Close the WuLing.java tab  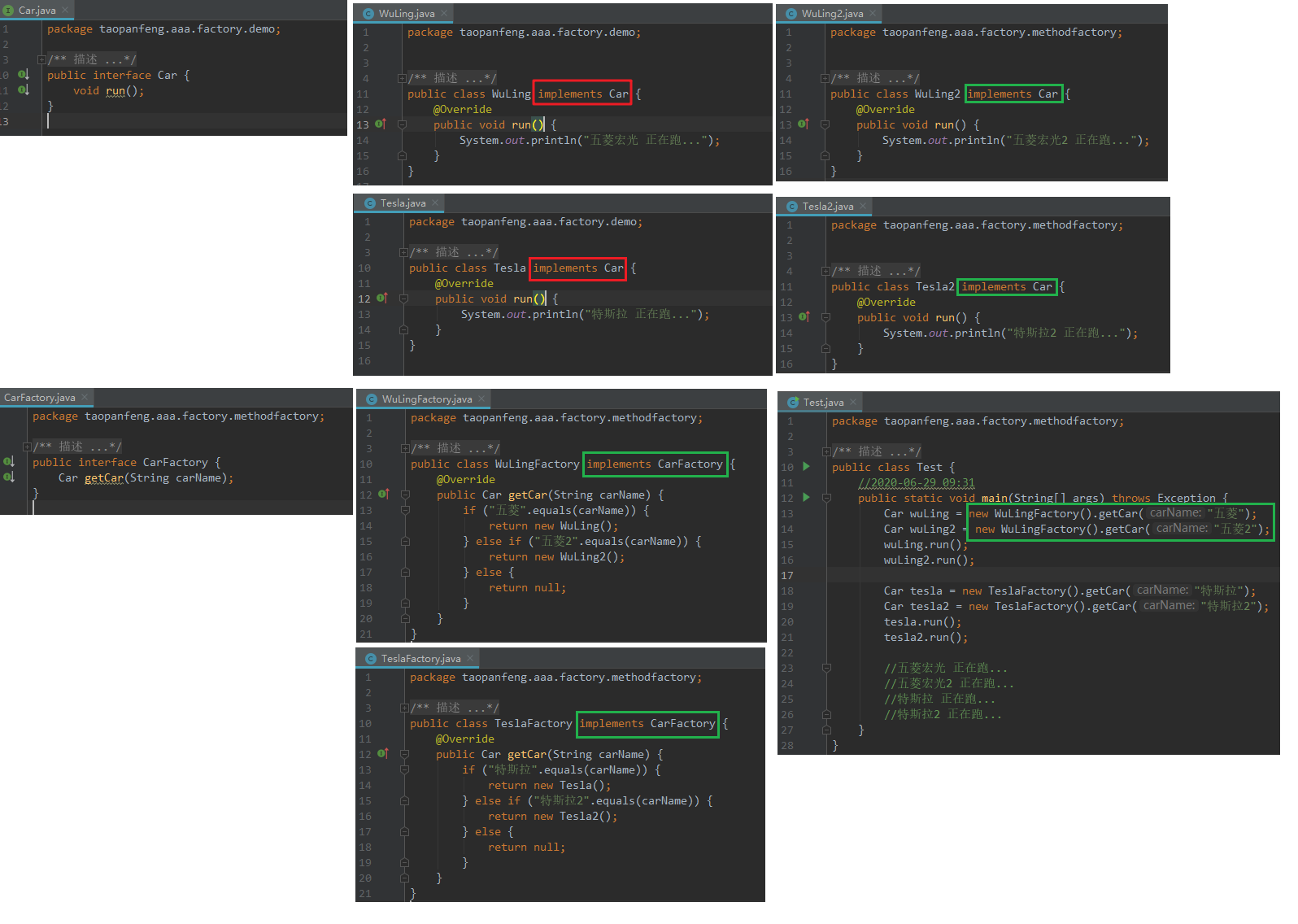click(444, 14)
